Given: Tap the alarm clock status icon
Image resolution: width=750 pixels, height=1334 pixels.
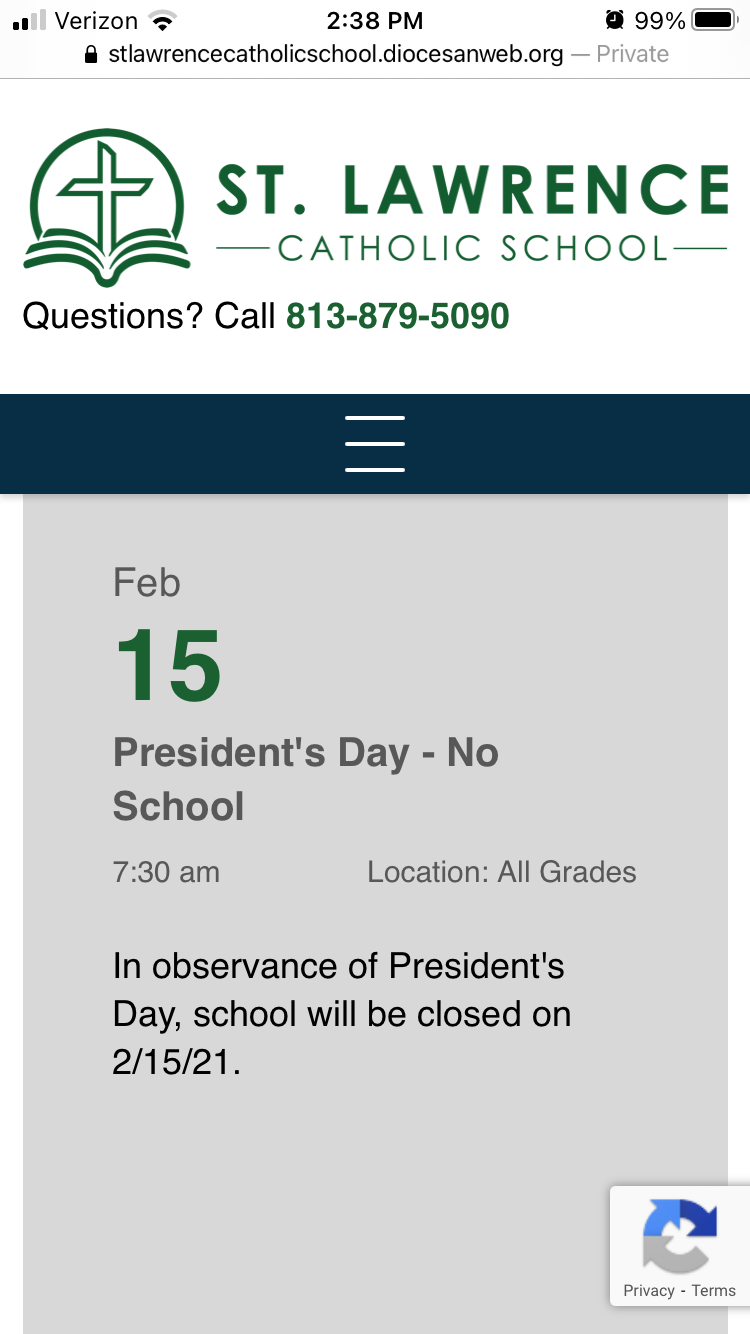Looking at the screenshot, I should click(614, 20).
